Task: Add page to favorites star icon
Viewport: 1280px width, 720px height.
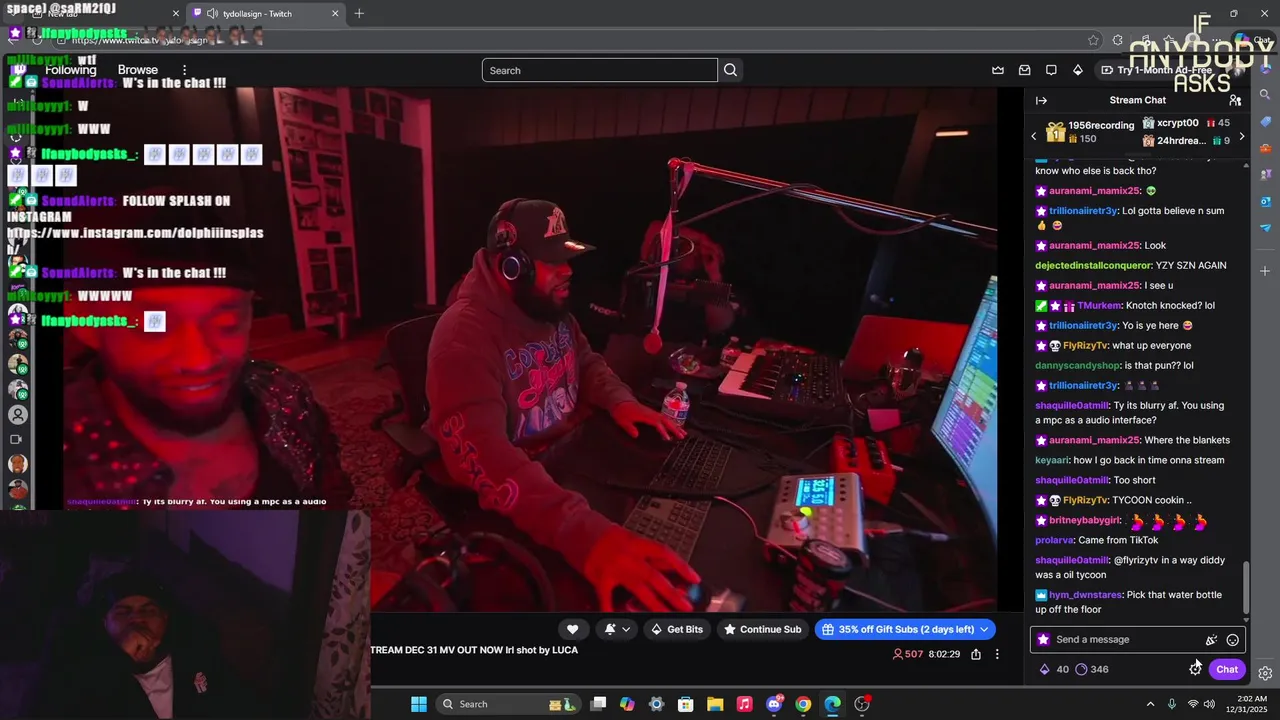Action: click(1093, 40)
